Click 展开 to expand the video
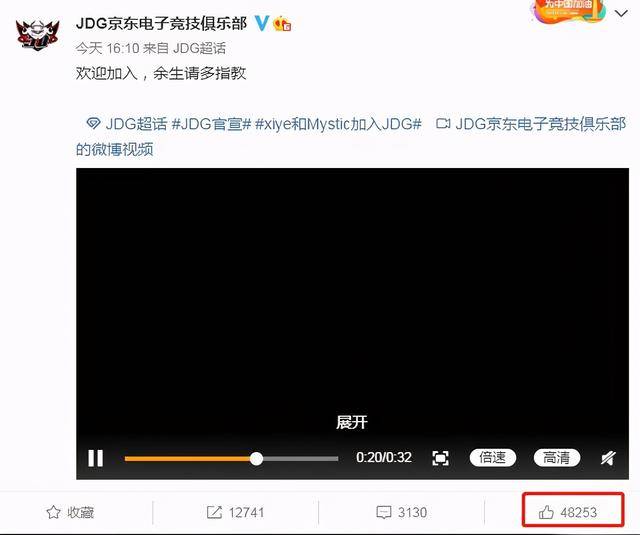The height and width of the screenshot is (535, 640). tap(352, 422)
